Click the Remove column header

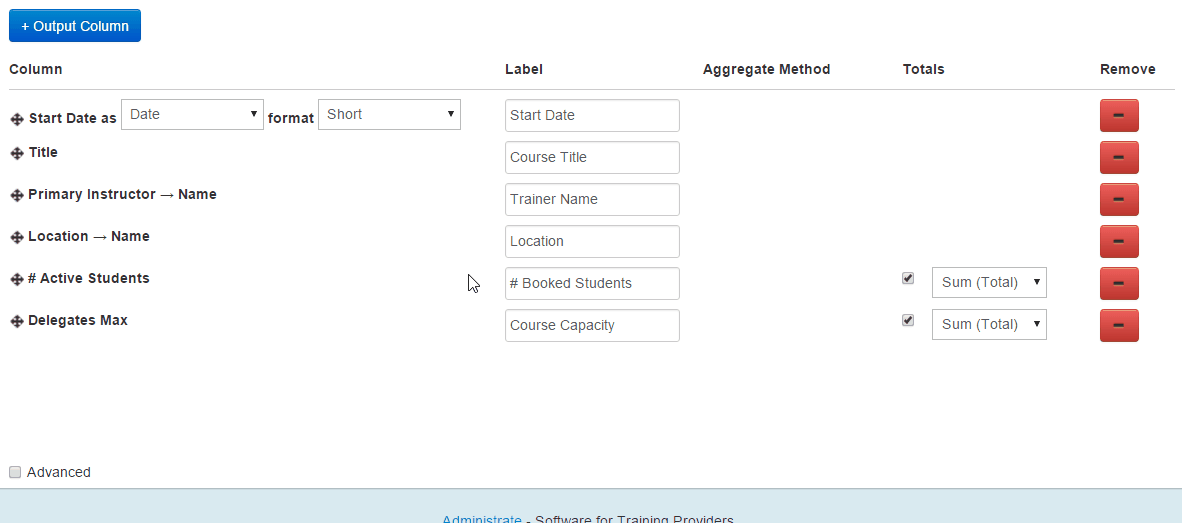click(x=1127, y=69)
